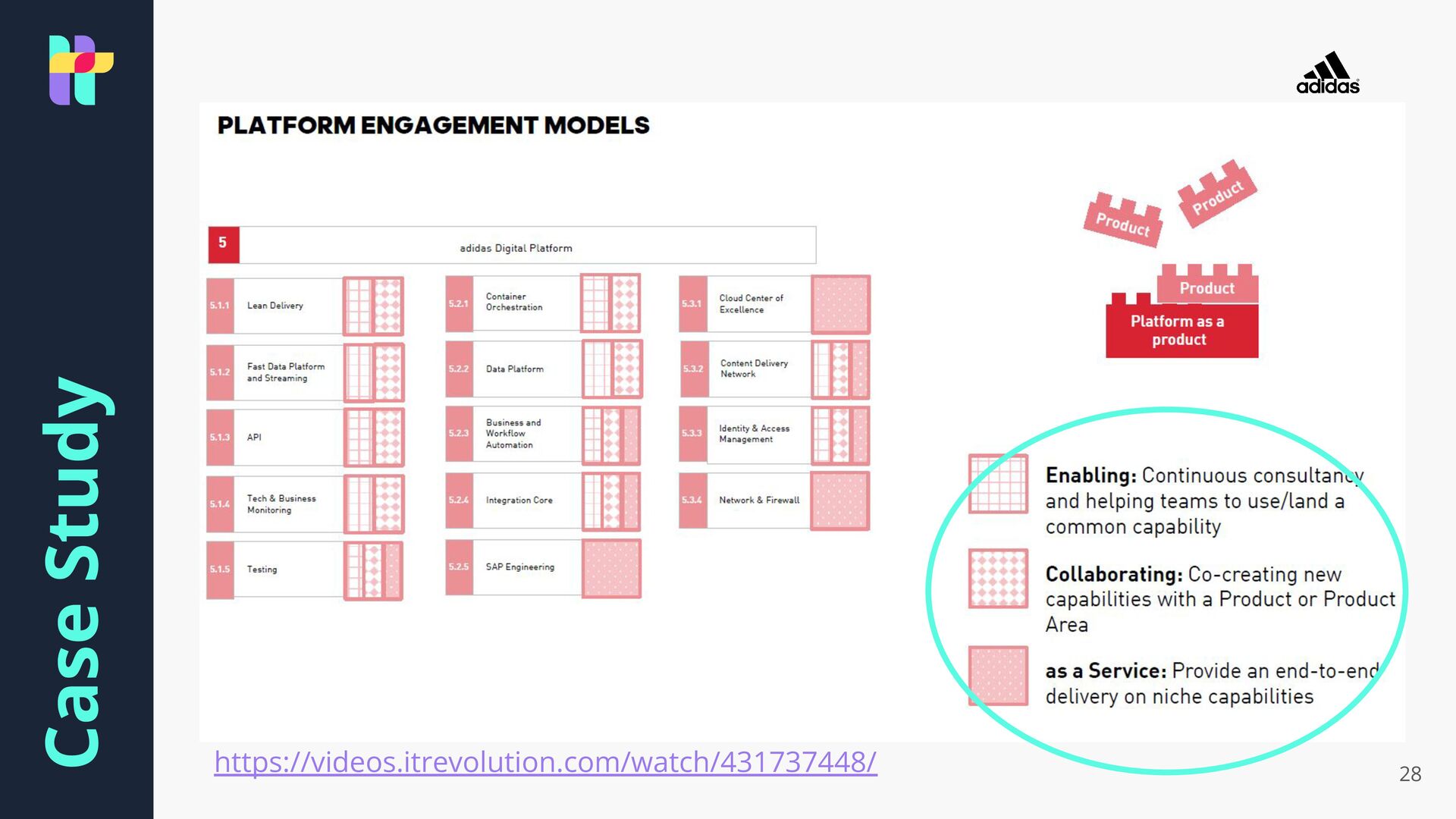Click the 5.1.1 number tag

(220, 306)
